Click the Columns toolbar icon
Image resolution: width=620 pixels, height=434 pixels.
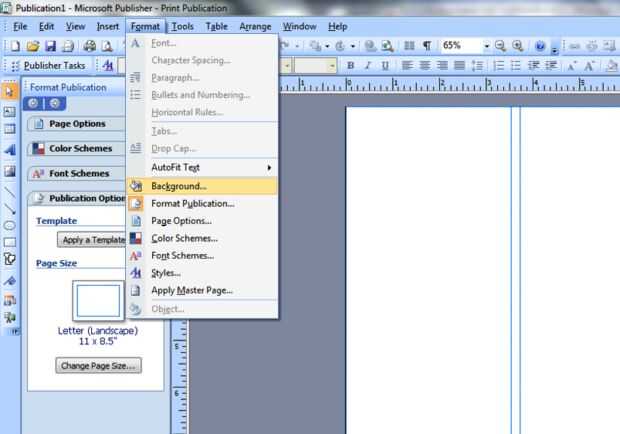(x=409, y=46)
